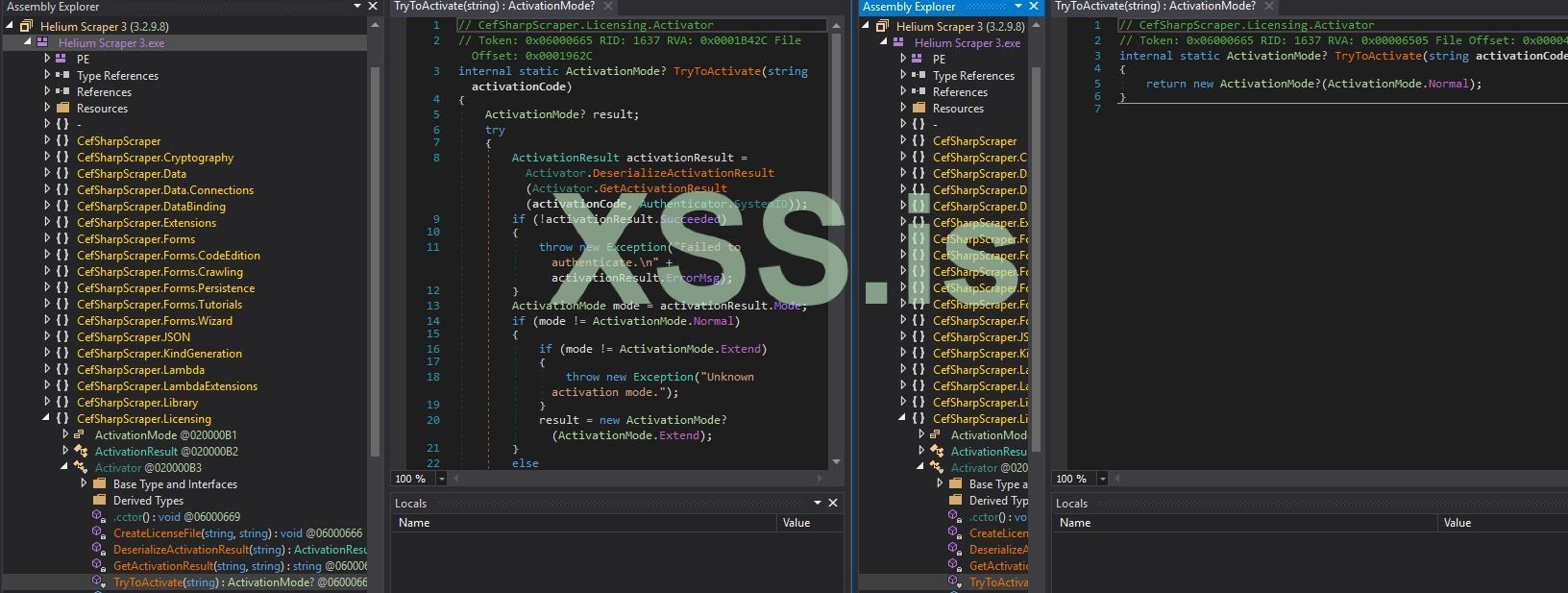This screenshot has height=593, width=1568.
Task: Click left tree vertical scrollbar up arrow
Action: pos(375,26)
